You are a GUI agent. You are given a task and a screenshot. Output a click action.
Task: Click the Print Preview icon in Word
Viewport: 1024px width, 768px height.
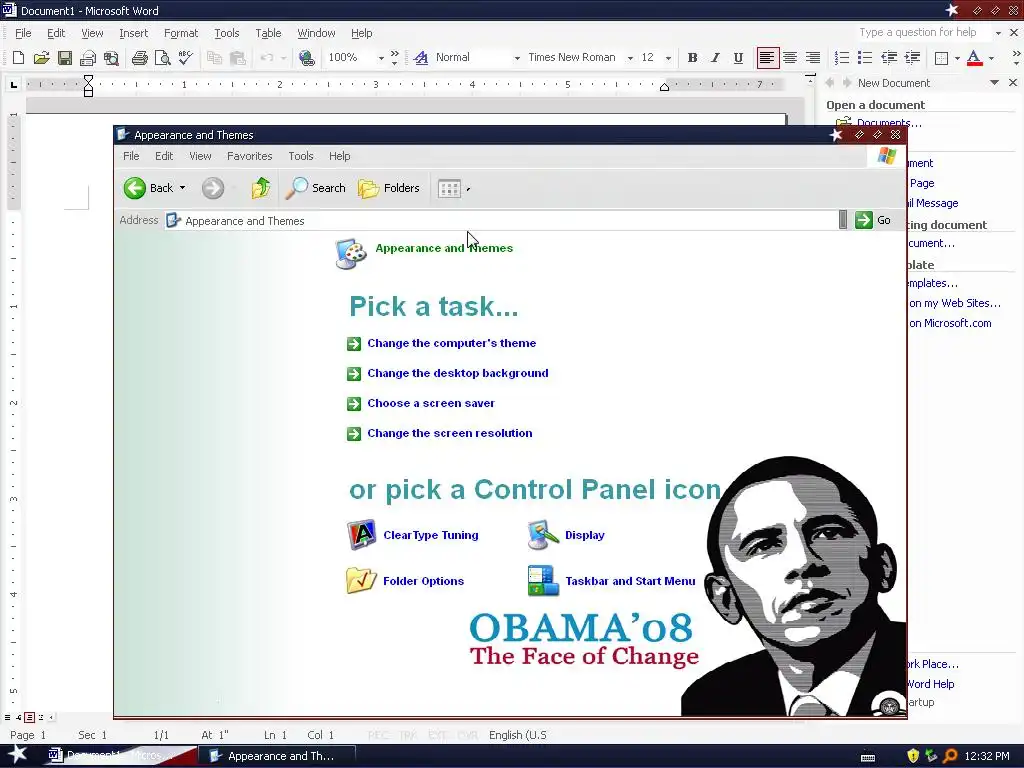point(163,58)
